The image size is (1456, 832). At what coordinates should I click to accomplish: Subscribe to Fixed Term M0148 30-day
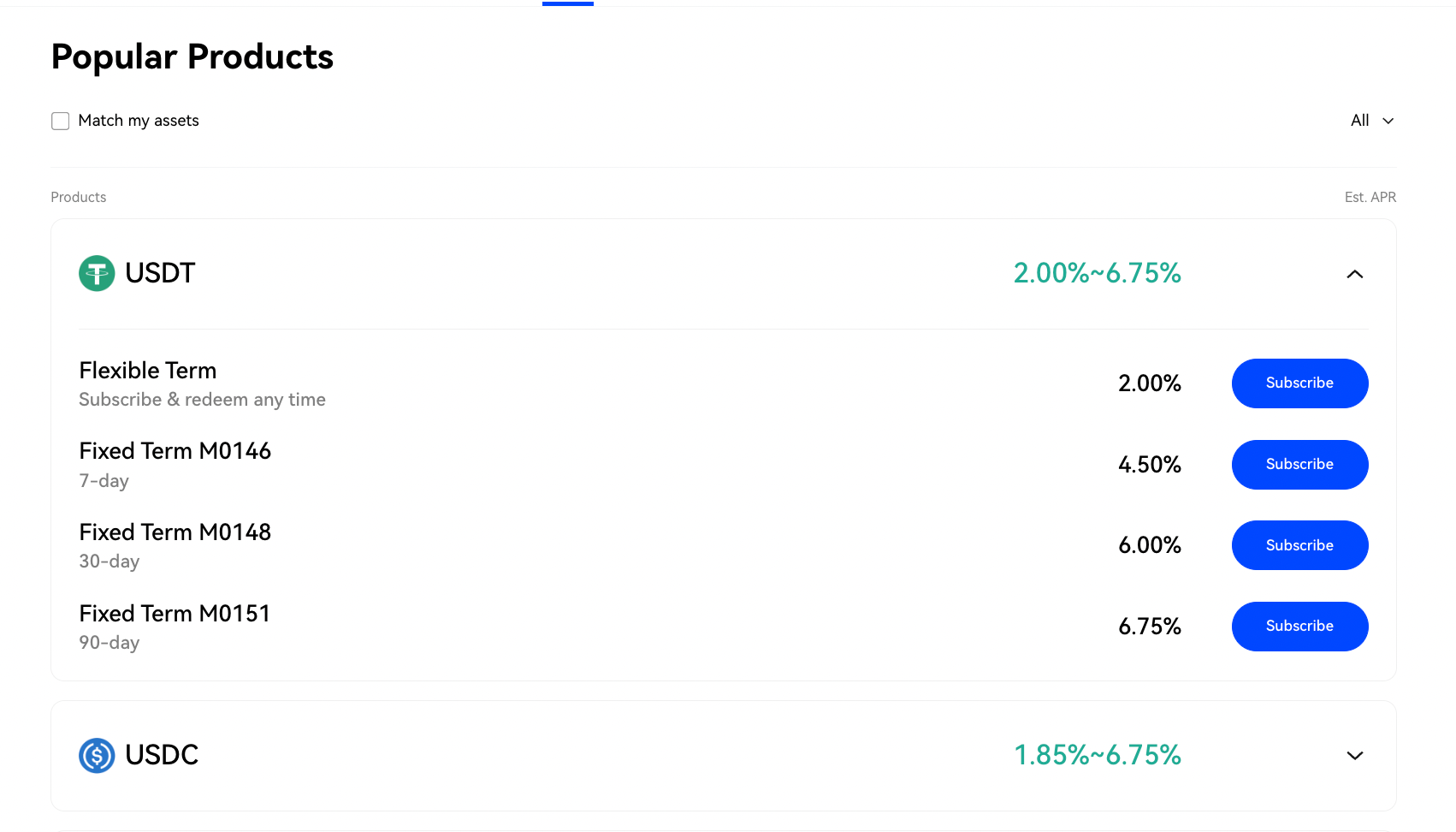coord(1299,545)
